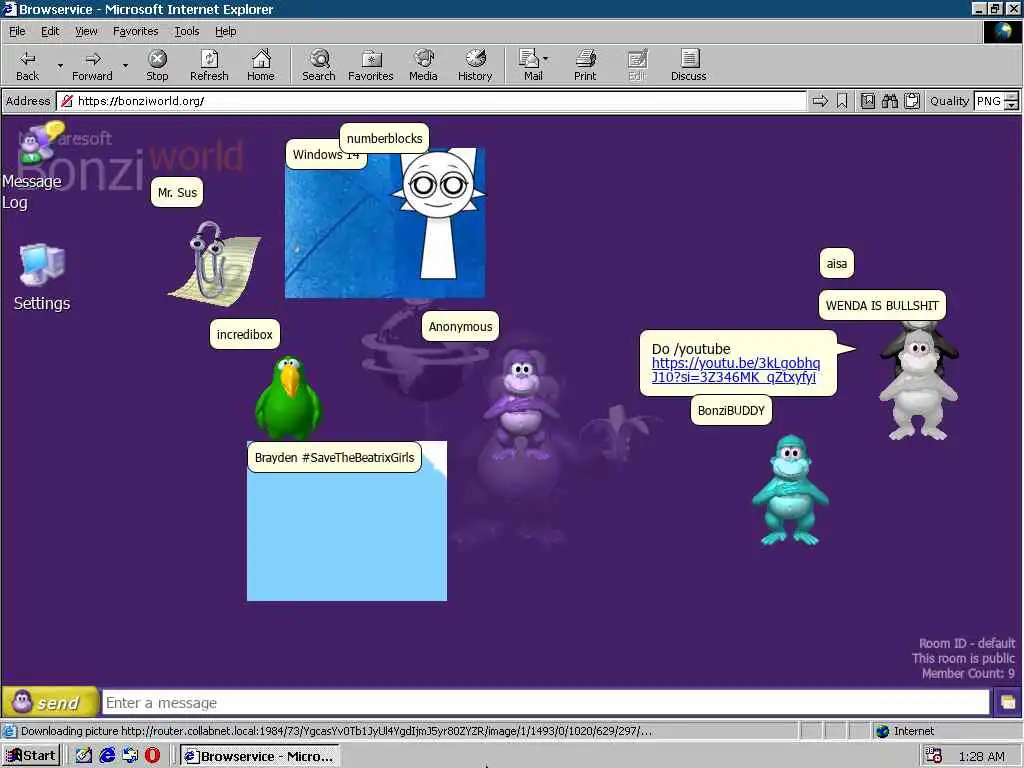The height and width of the screenshot is (768, 1024).
Task: Open the Search toolbar panel
Action: point(319,65)
